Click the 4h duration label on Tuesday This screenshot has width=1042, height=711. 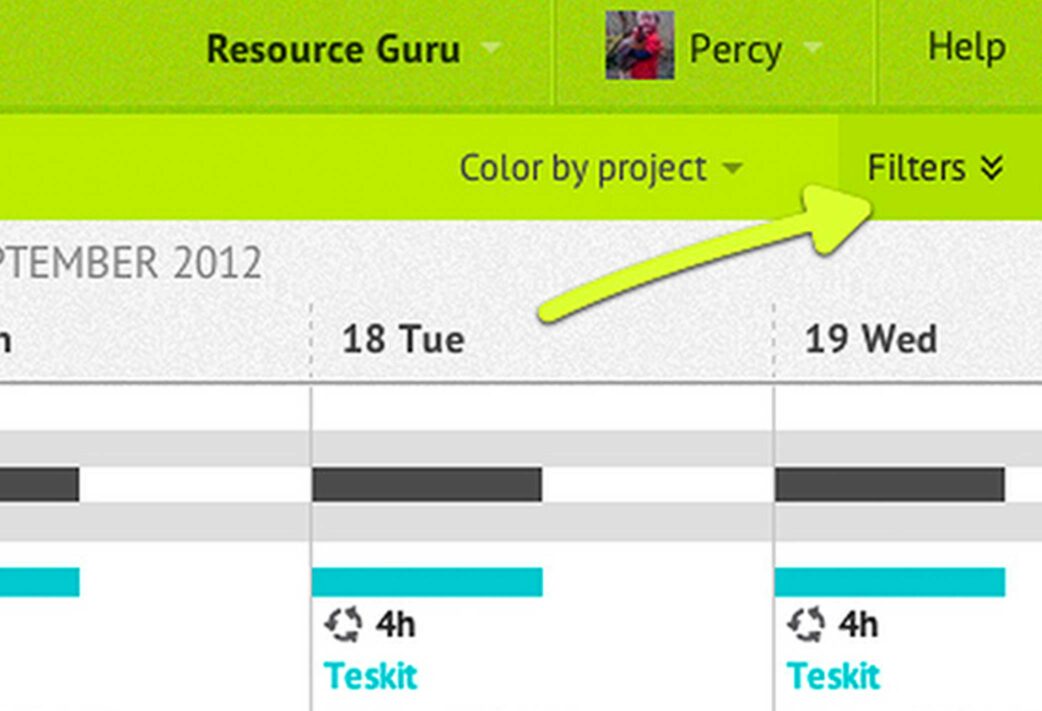(x=395, y=625)
